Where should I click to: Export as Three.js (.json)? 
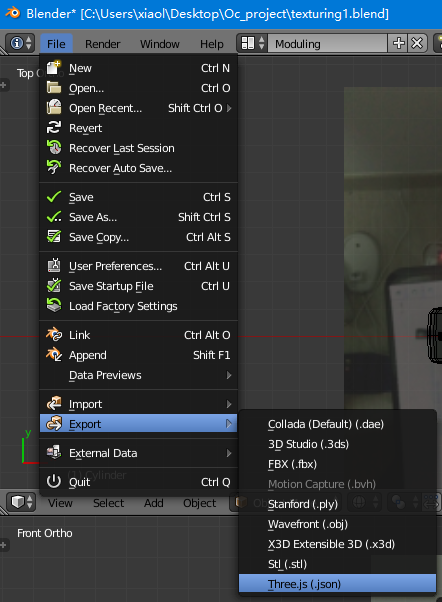tap(338, 584)
